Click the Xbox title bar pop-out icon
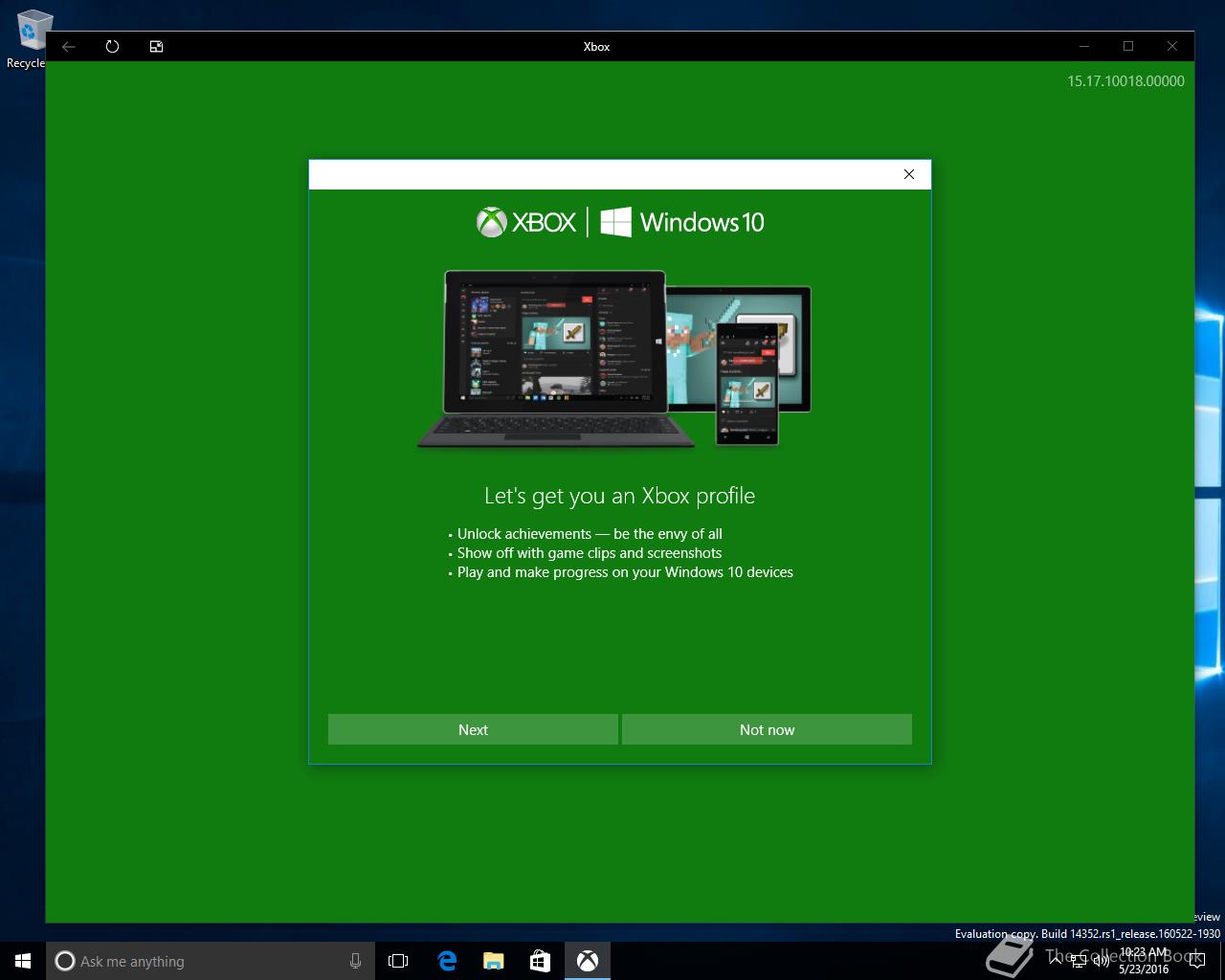The image size is (1225, 980). coord(156,46)
